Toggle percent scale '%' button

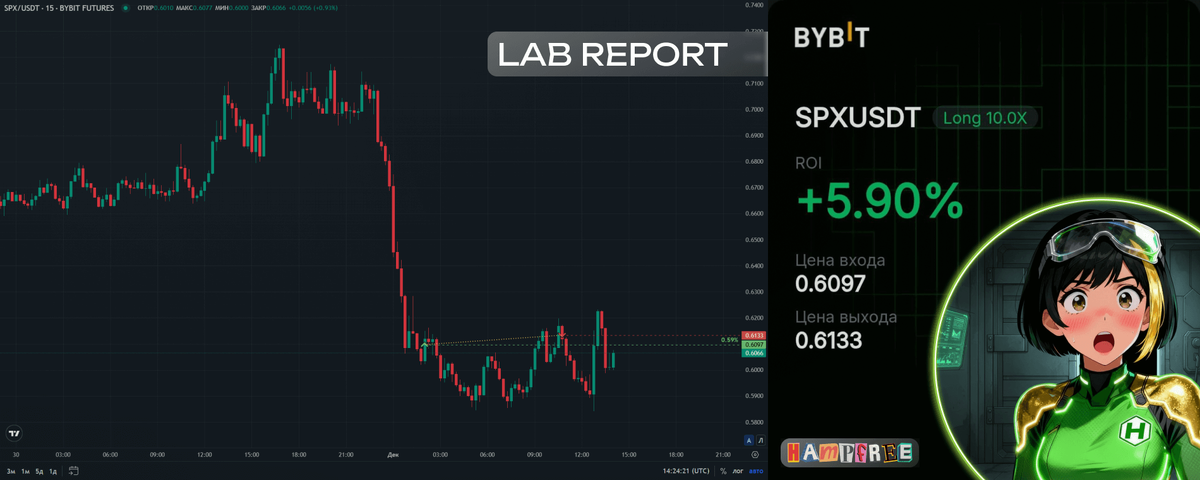click(723, 470)
